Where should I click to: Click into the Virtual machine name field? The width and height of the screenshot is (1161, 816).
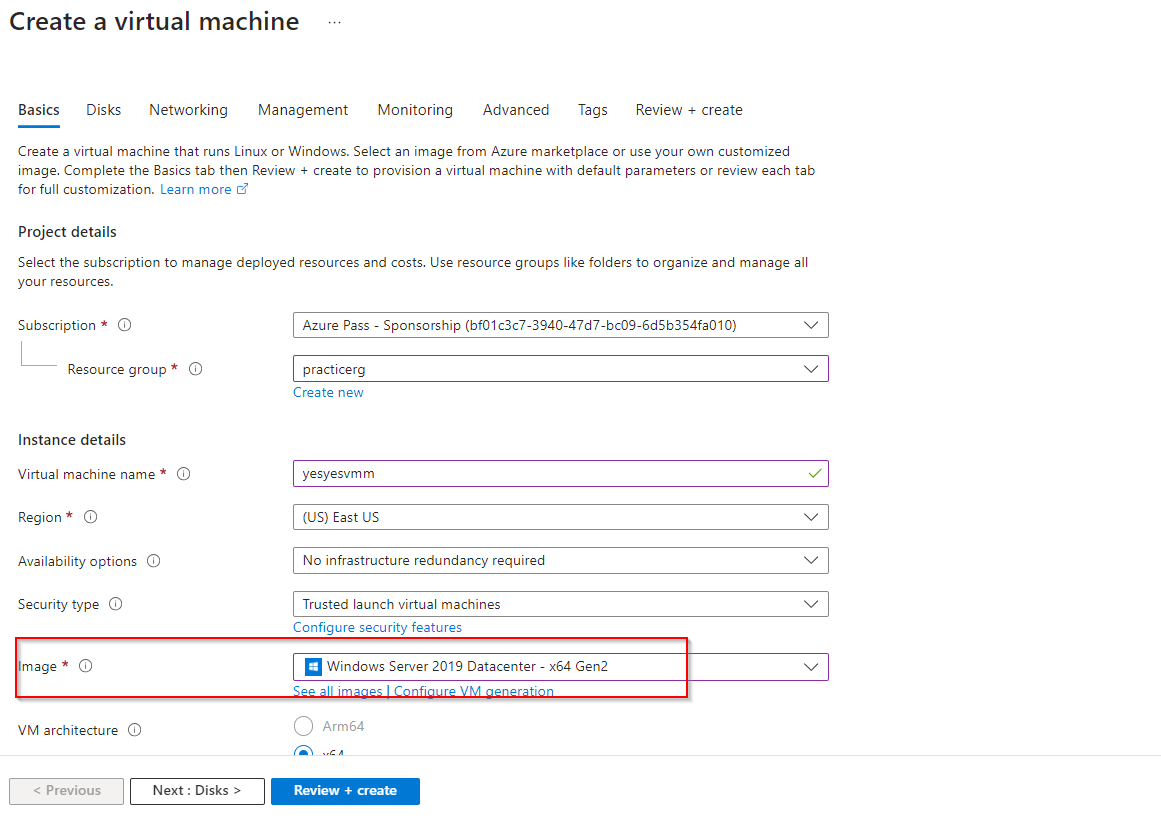click(x=550, y=474)
